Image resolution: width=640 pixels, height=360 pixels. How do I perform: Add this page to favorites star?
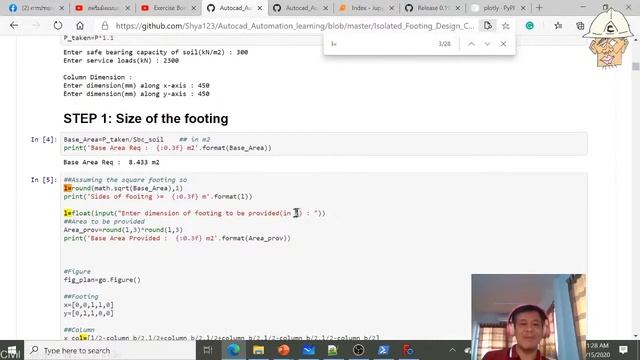505,26
